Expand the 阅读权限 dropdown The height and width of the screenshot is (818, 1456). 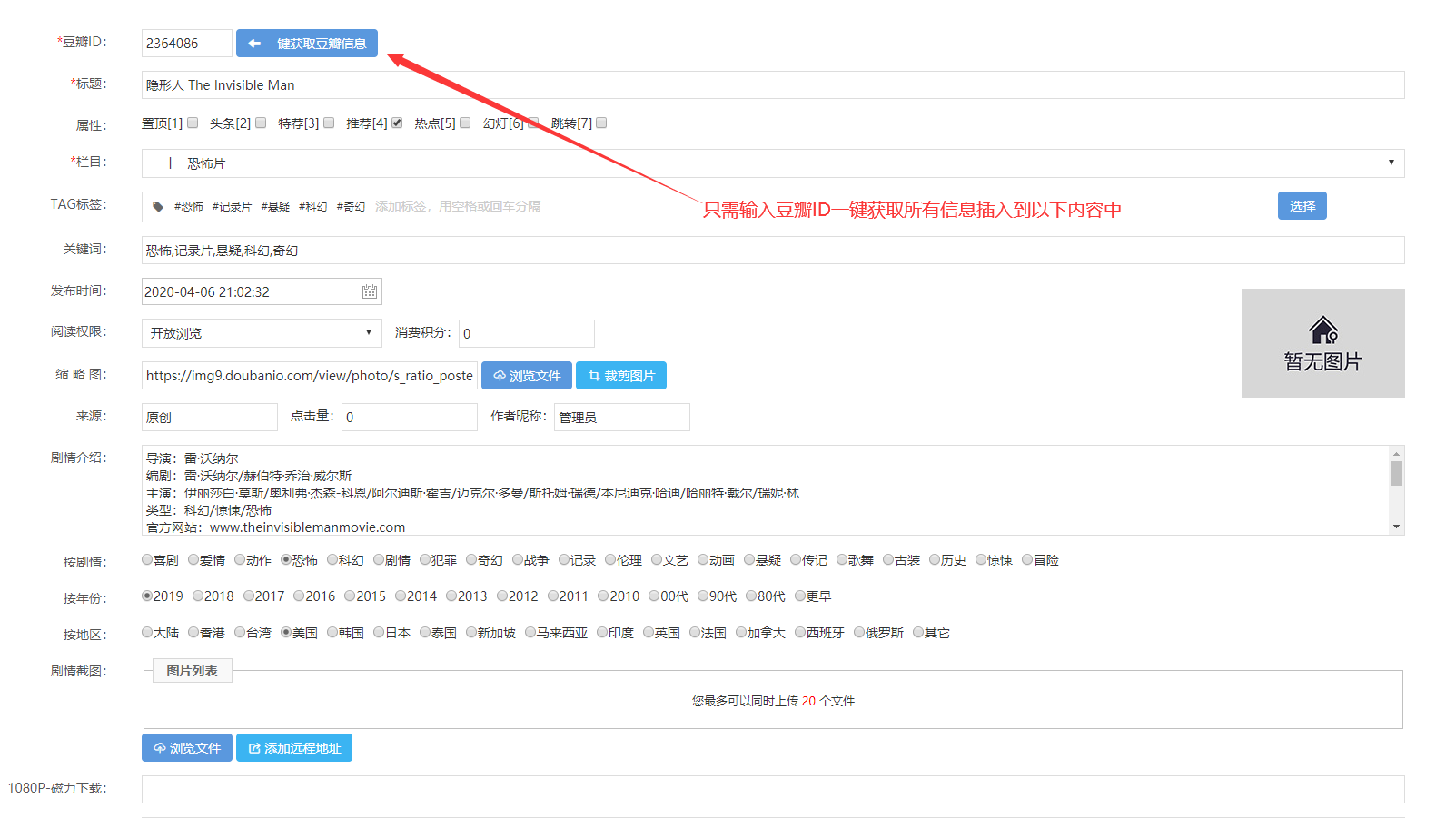coord(262,333)
